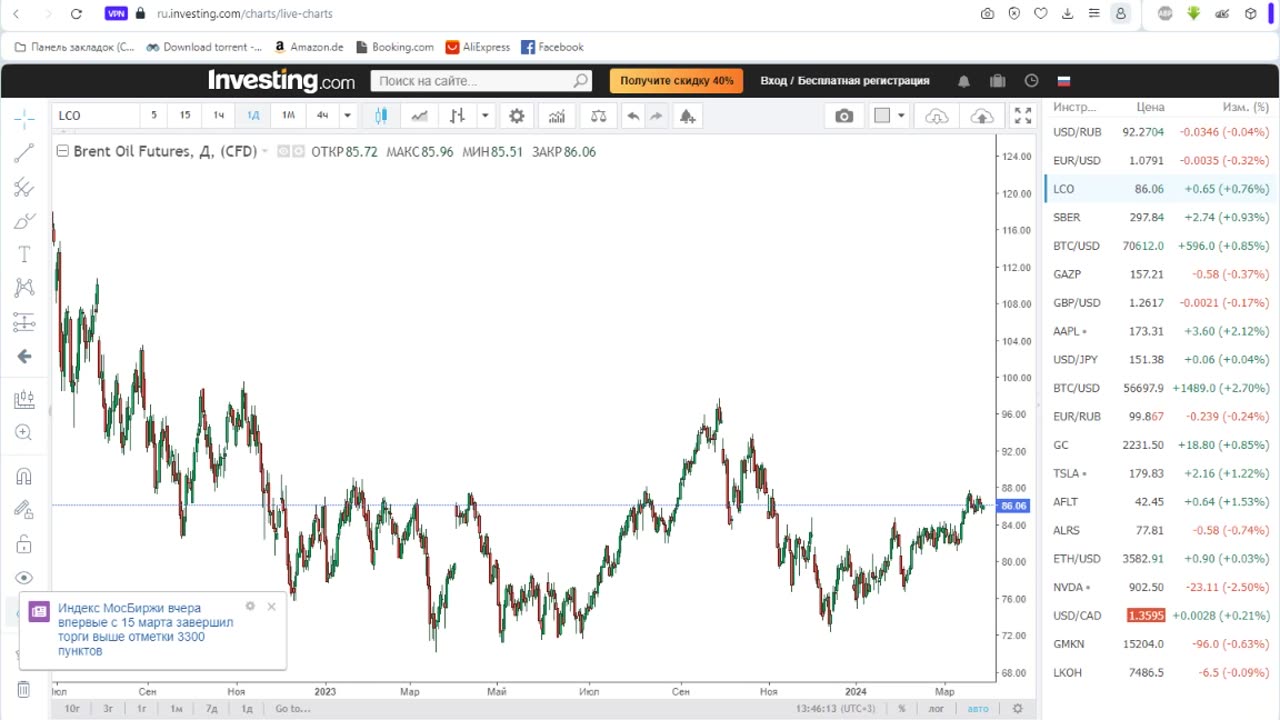Remove drawings with the trash icon

click(x=24, y=689)
